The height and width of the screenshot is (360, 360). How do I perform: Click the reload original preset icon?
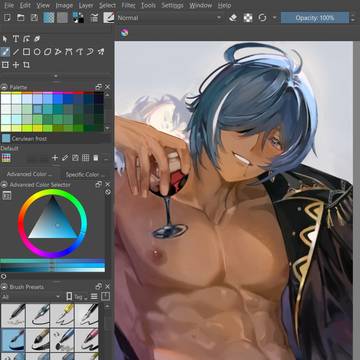tap(262, 18)
